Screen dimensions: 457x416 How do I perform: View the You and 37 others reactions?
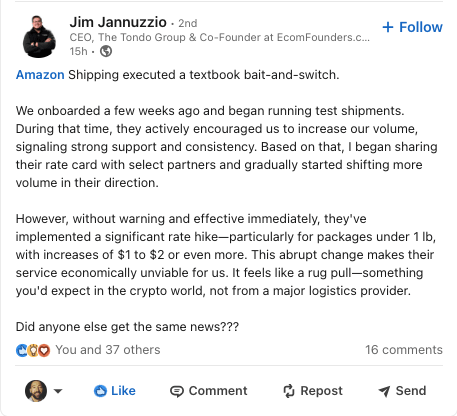tap(108, 350)
